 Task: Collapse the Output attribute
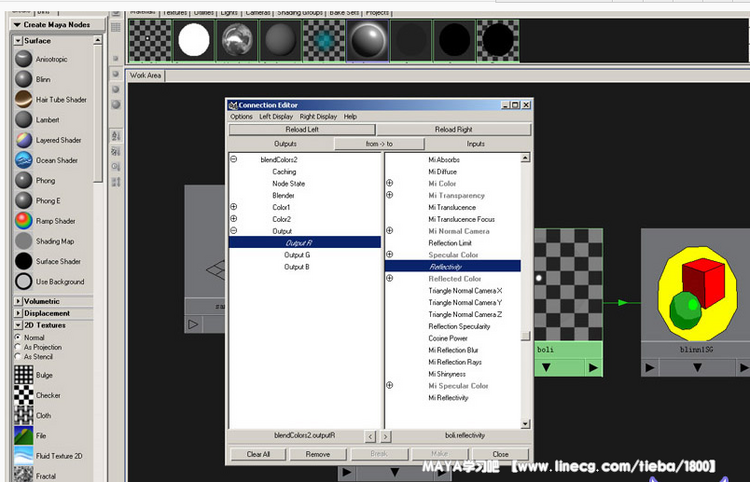point(233,230)
